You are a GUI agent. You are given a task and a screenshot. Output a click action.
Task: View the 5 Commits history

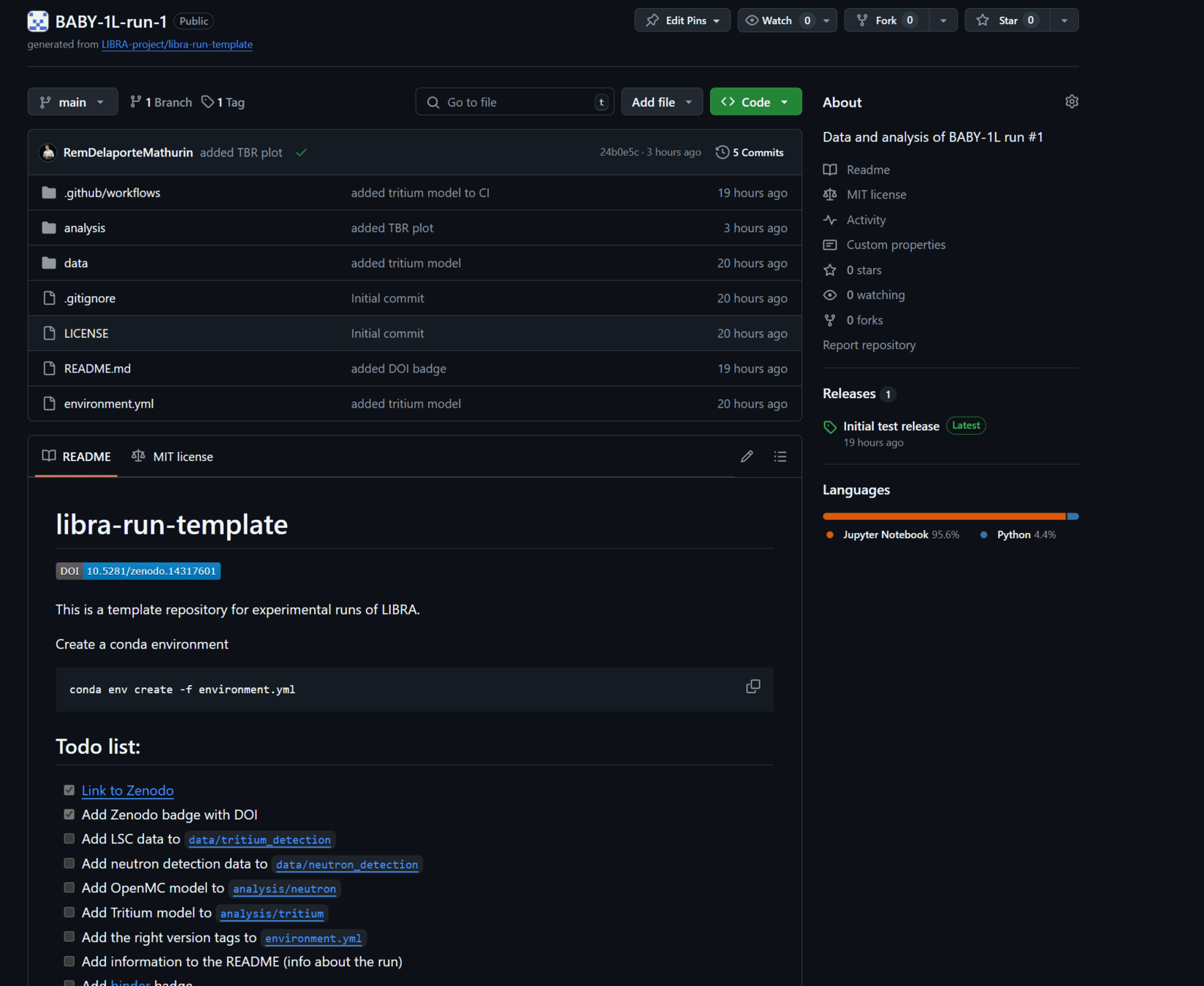pyautogui.click(x=750, y=152)
